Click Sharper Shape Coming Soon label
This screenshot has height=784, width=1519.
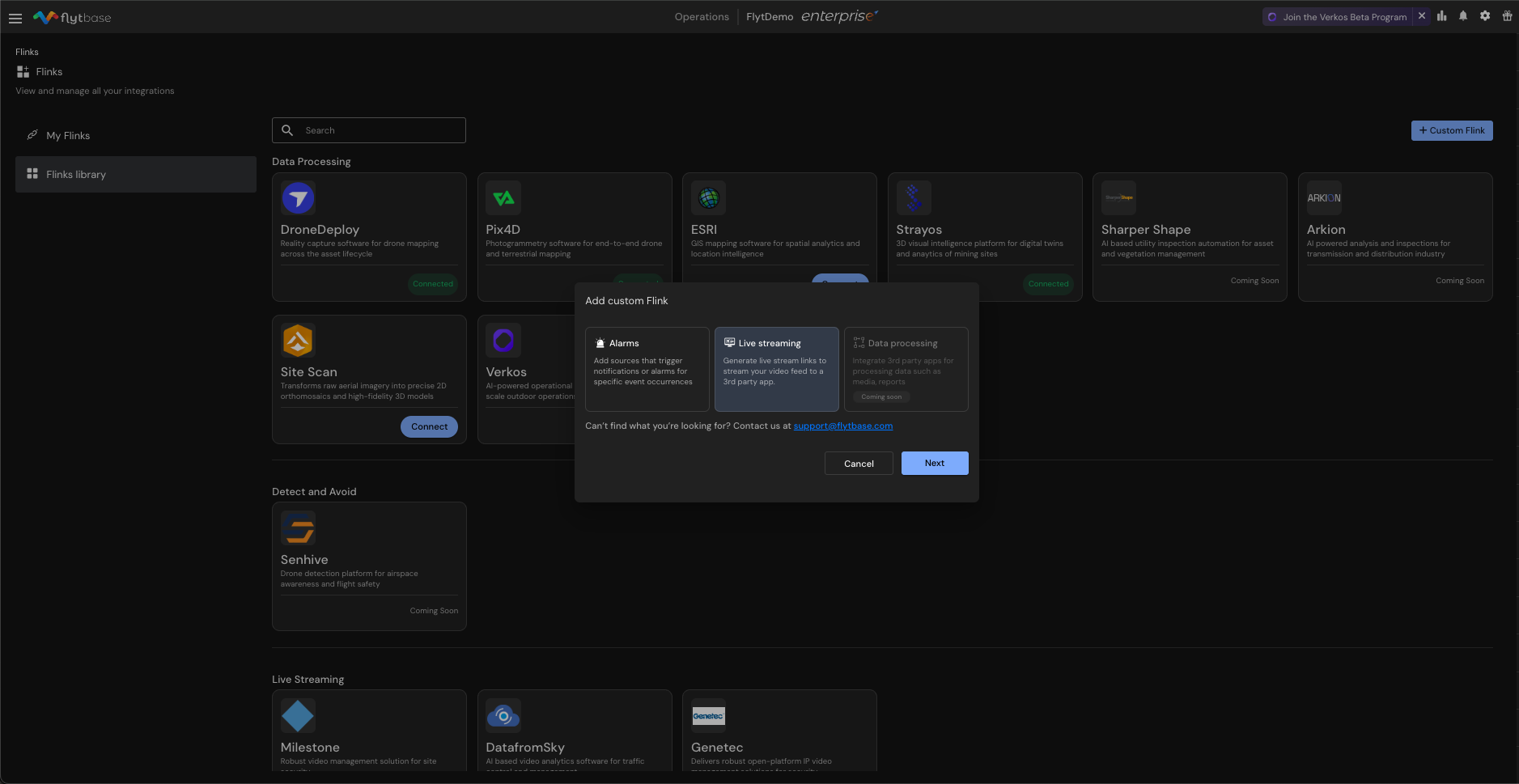1254,281
